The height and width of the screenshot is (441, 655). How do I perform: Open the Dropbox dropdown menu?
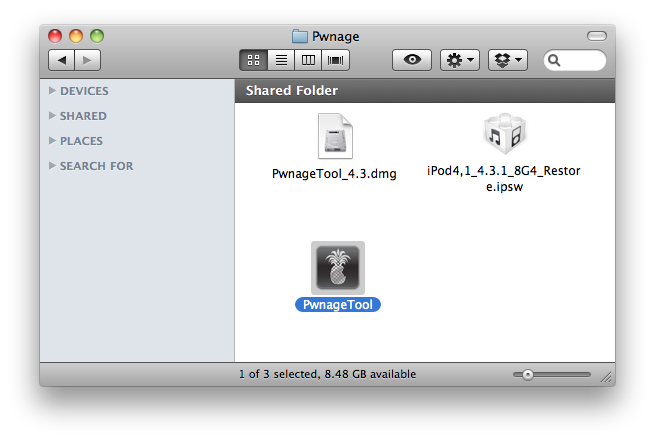pos(507,60)
